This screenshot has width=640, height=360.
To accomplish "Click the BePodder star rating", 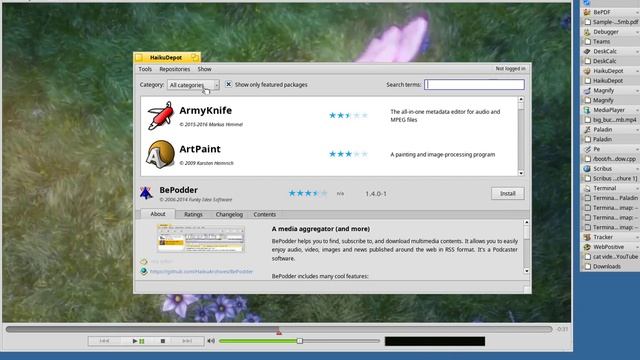I will [x=308, y=193].
